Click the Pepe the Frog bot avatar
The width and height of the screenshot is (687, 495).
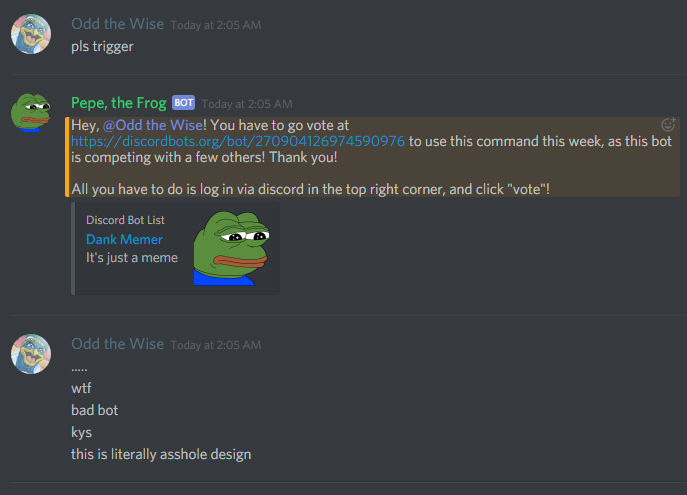[x=31, y=113]
